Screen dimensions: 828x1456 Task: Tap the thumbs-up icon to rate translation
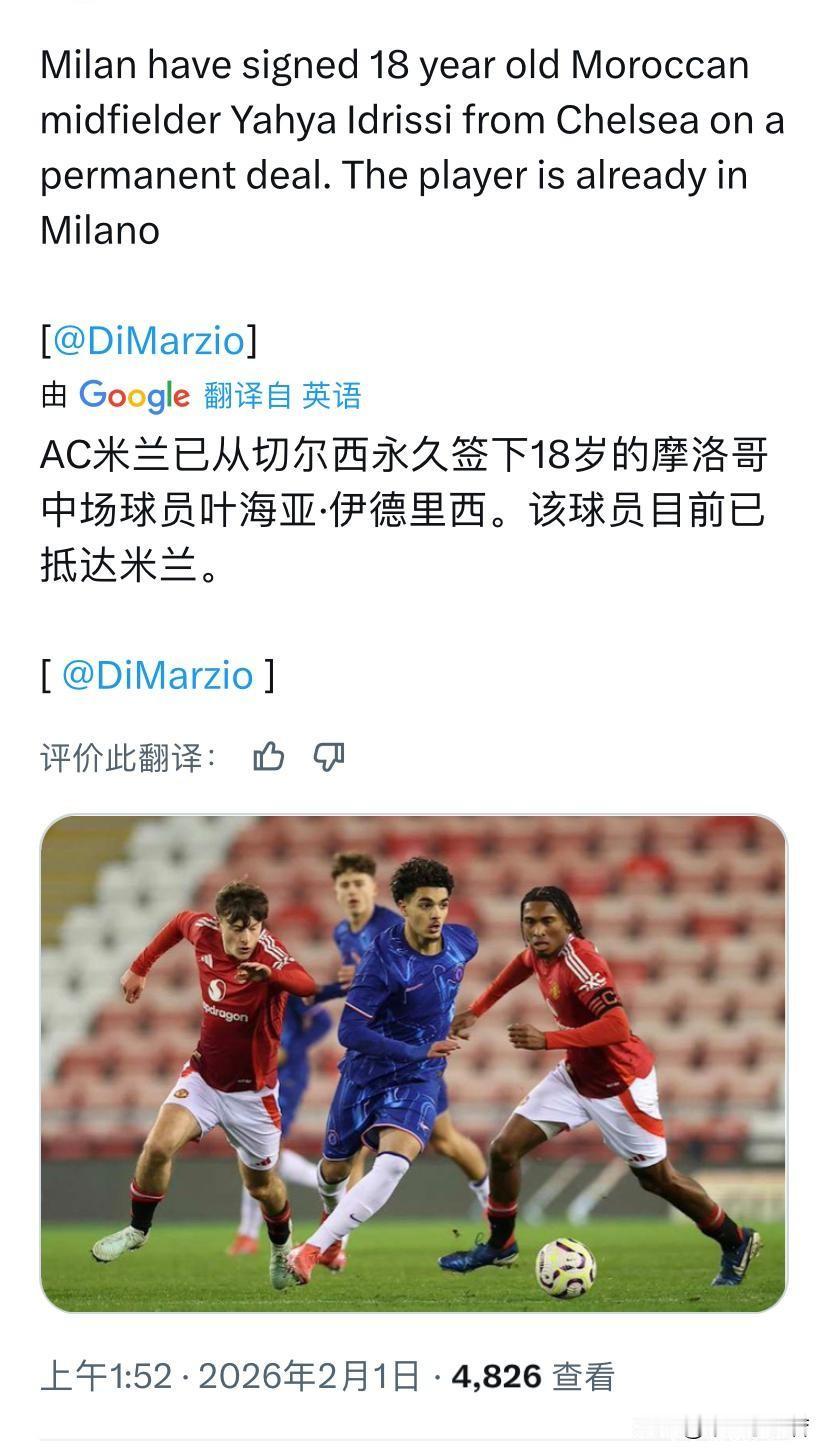269,757
